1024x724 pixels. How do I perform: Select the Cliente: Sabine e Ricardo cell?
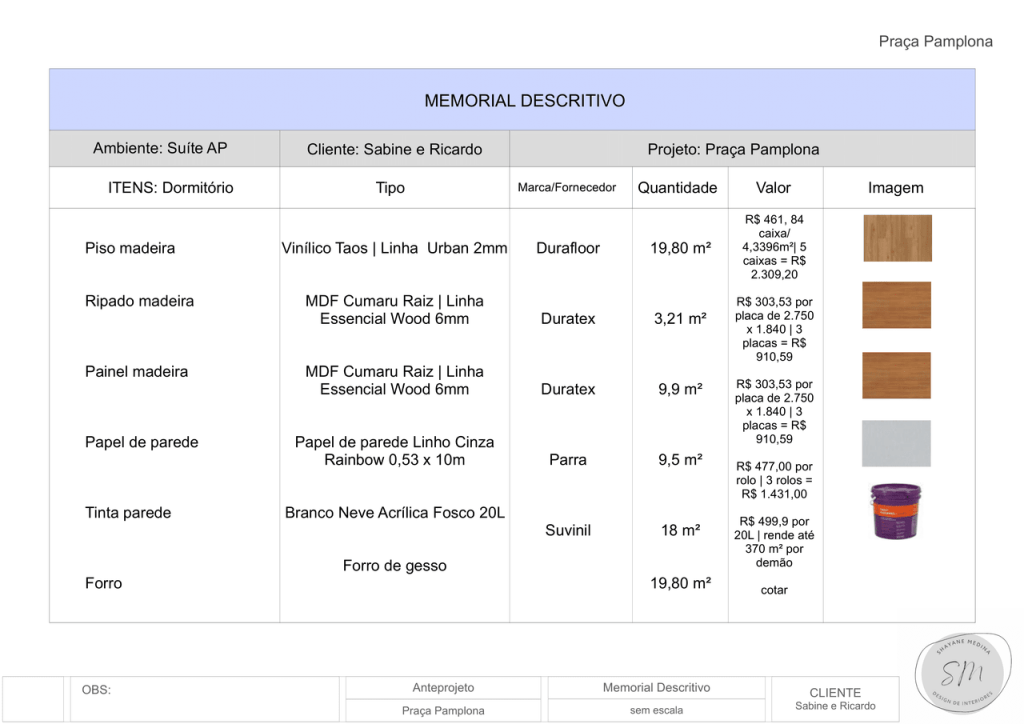coord(394,150)
